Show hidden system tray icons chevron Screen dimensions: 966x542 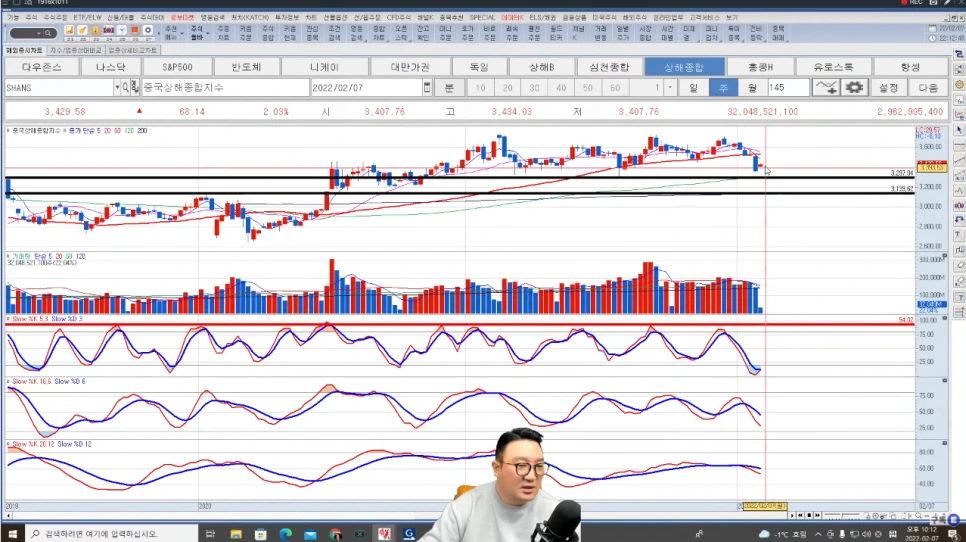tap(818, 534)
